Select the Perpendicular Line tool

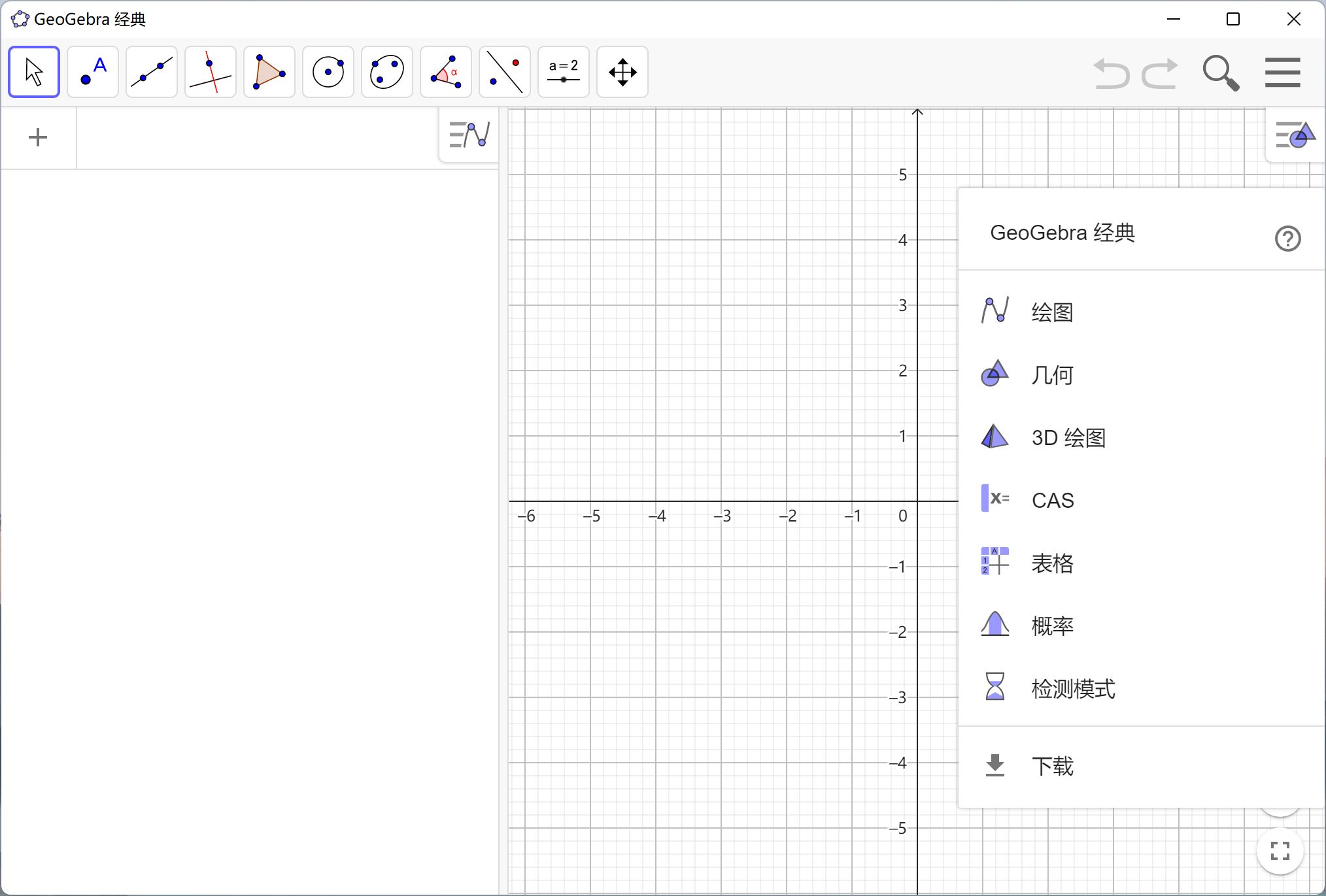[211, 72]
